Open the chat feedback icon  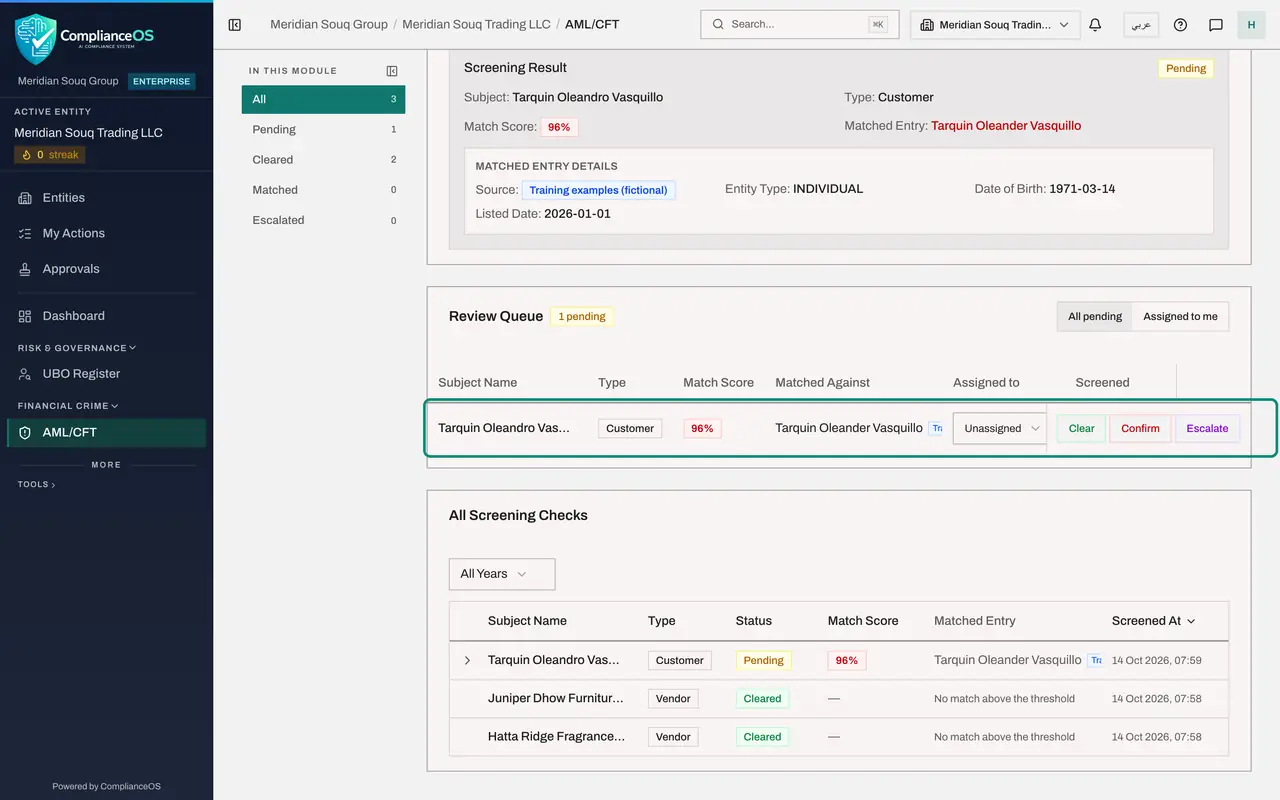tap(1216, 24)
